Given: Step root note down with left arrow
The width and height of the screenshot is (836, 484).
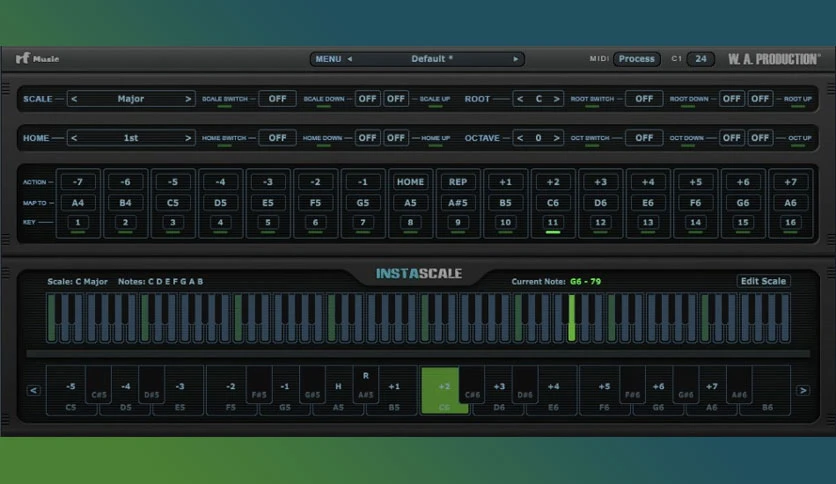Looking at the screenshot, I should (x=520, y=99).
